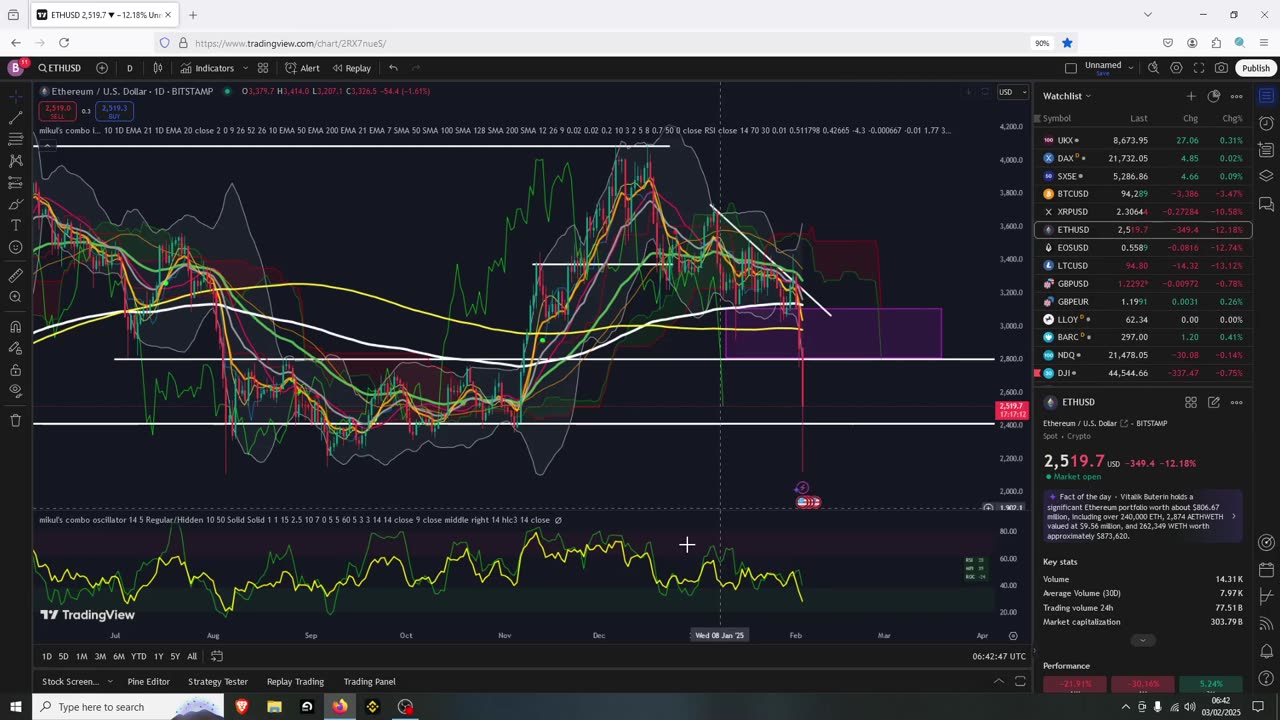Collapse the bottom panel with chevron
Viewport: 1280px width, 720px height.
pyautogui.click(x=998, y=681)
